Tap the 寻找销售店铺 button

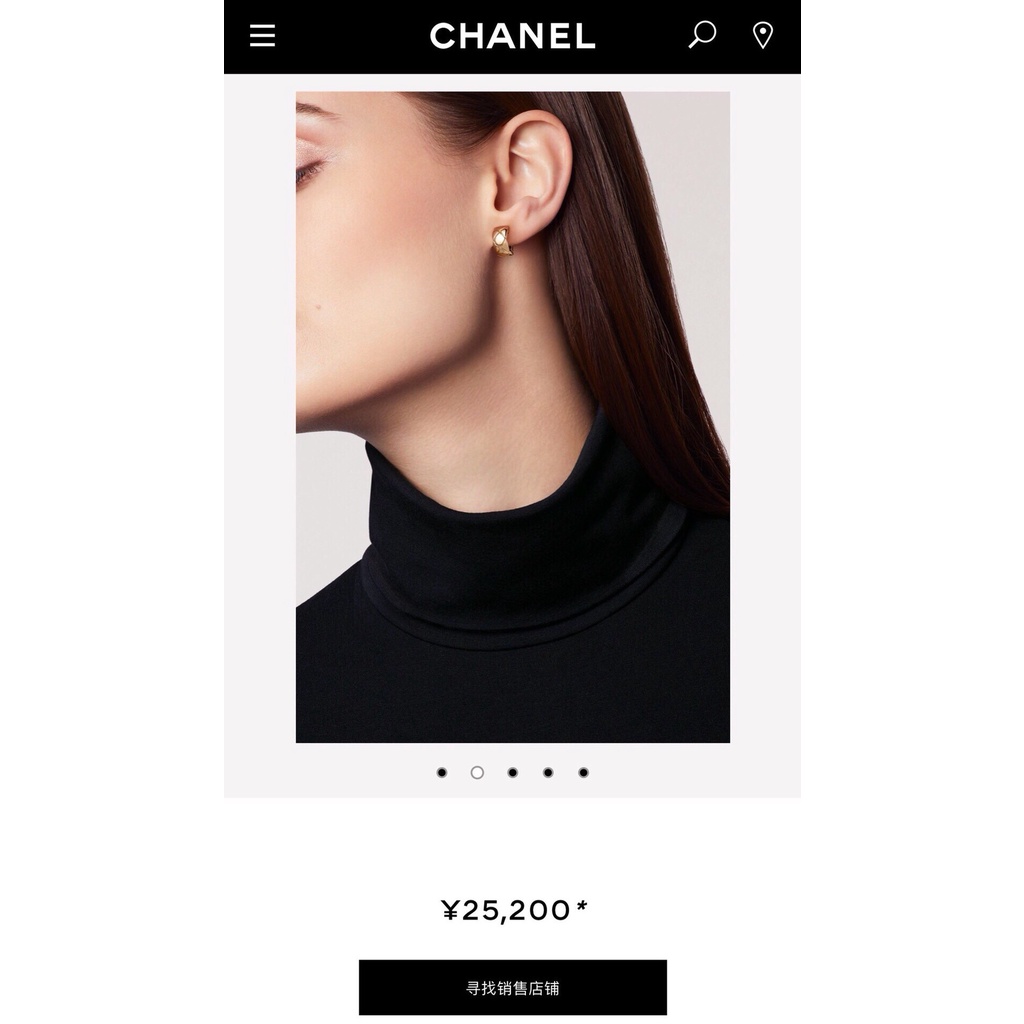(x=513, y=987)
